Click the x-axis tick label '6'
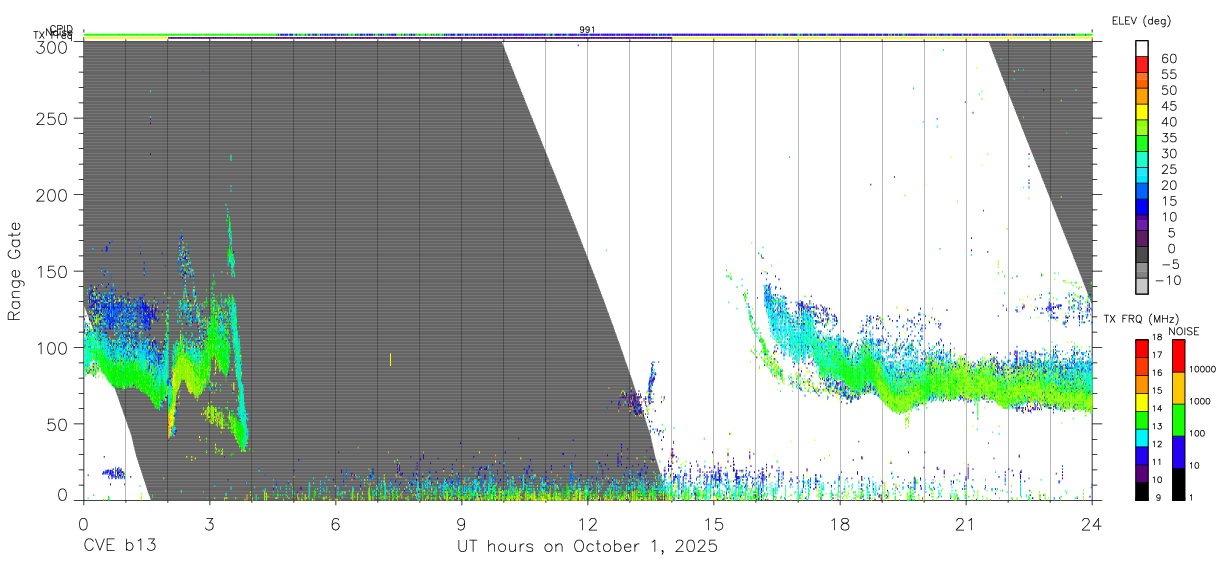 [335, 524]
